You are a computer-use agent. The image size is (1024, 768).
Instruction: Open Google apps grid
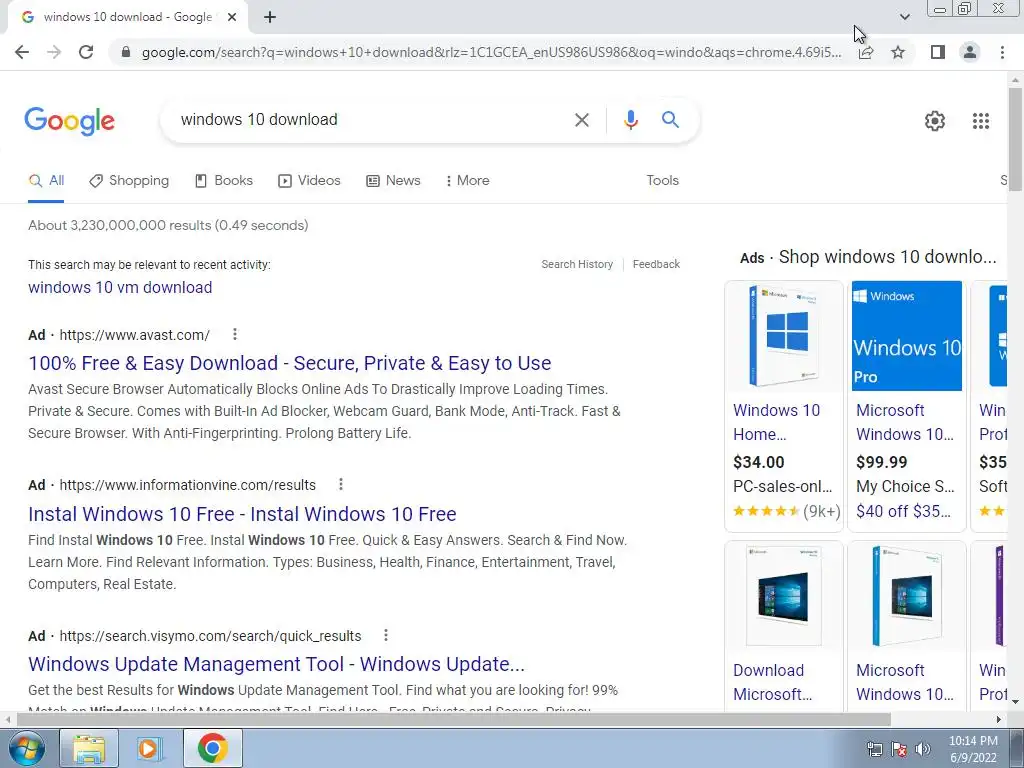tap(981, 121)
